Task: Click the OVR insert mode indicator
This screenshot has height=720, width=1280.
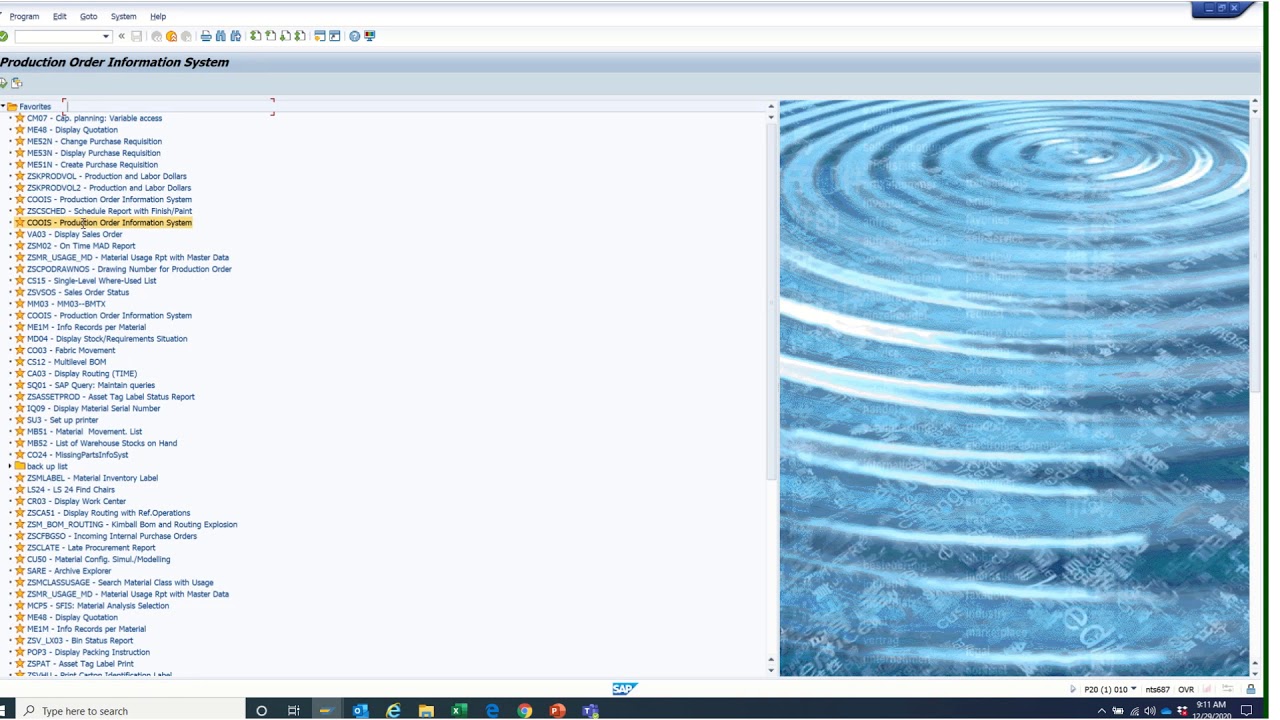Action: 1186,689
